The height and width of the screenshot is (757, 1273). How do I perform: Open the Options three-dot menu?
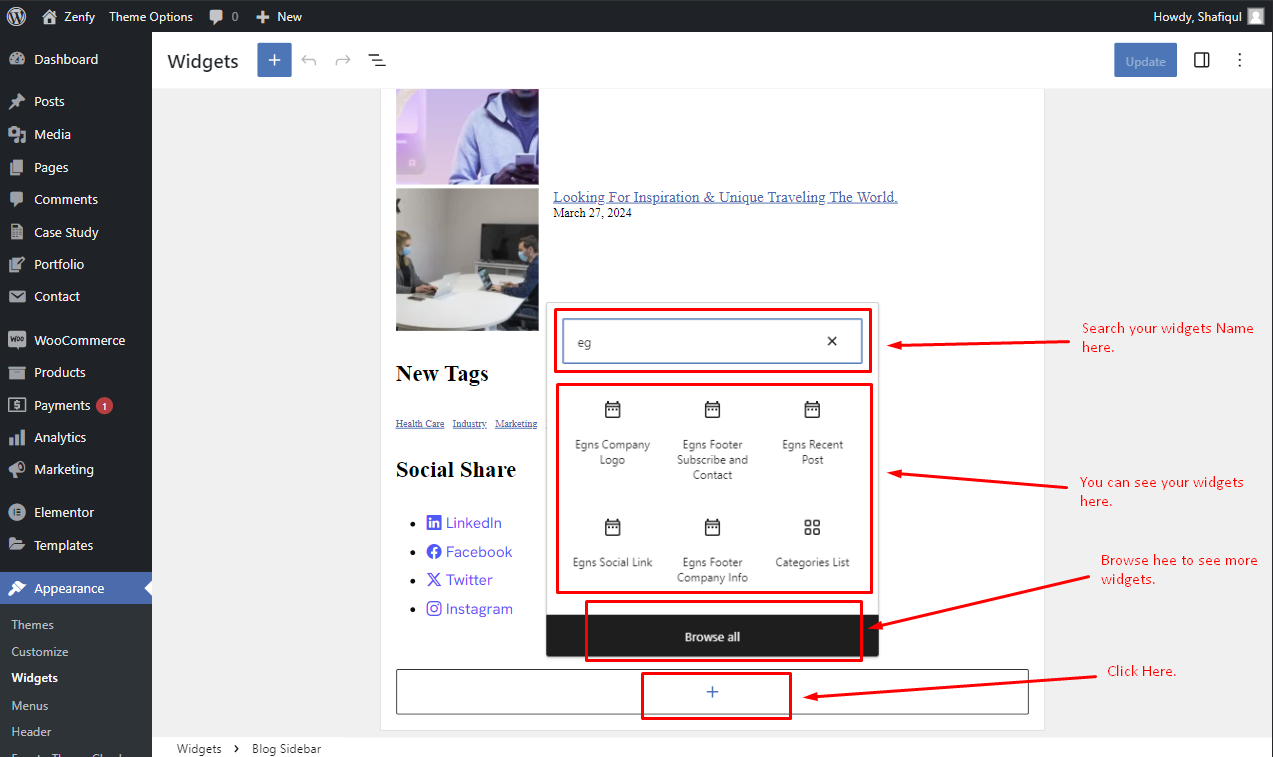(1240, 60)
